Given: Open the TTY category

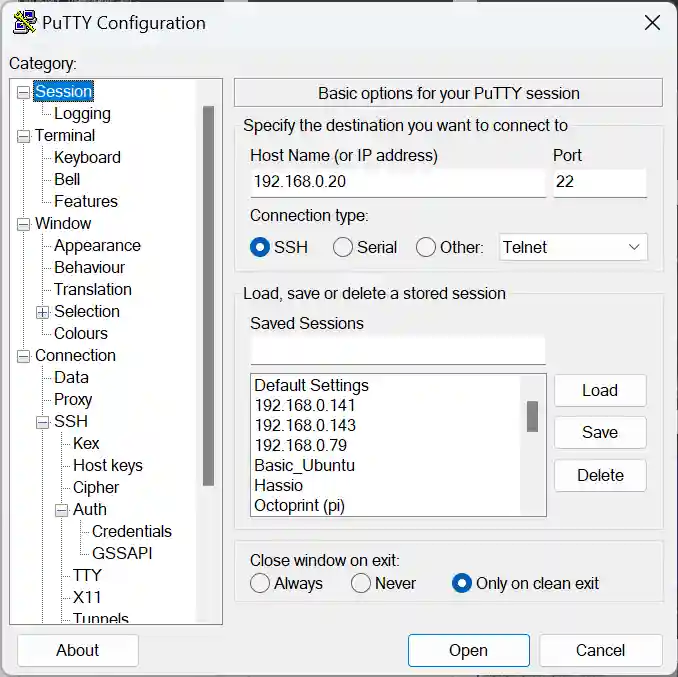Looking at the screenshot, I should tap(87, 576).
